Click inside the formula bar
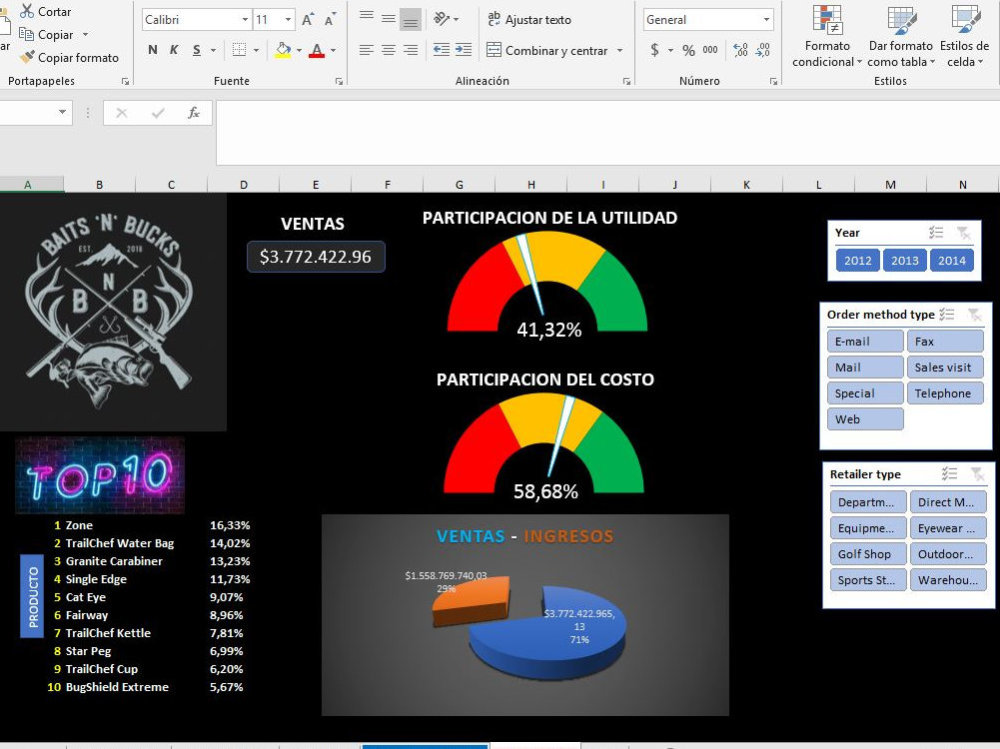This screenshot has height=749, width=1000. (608, 132)
